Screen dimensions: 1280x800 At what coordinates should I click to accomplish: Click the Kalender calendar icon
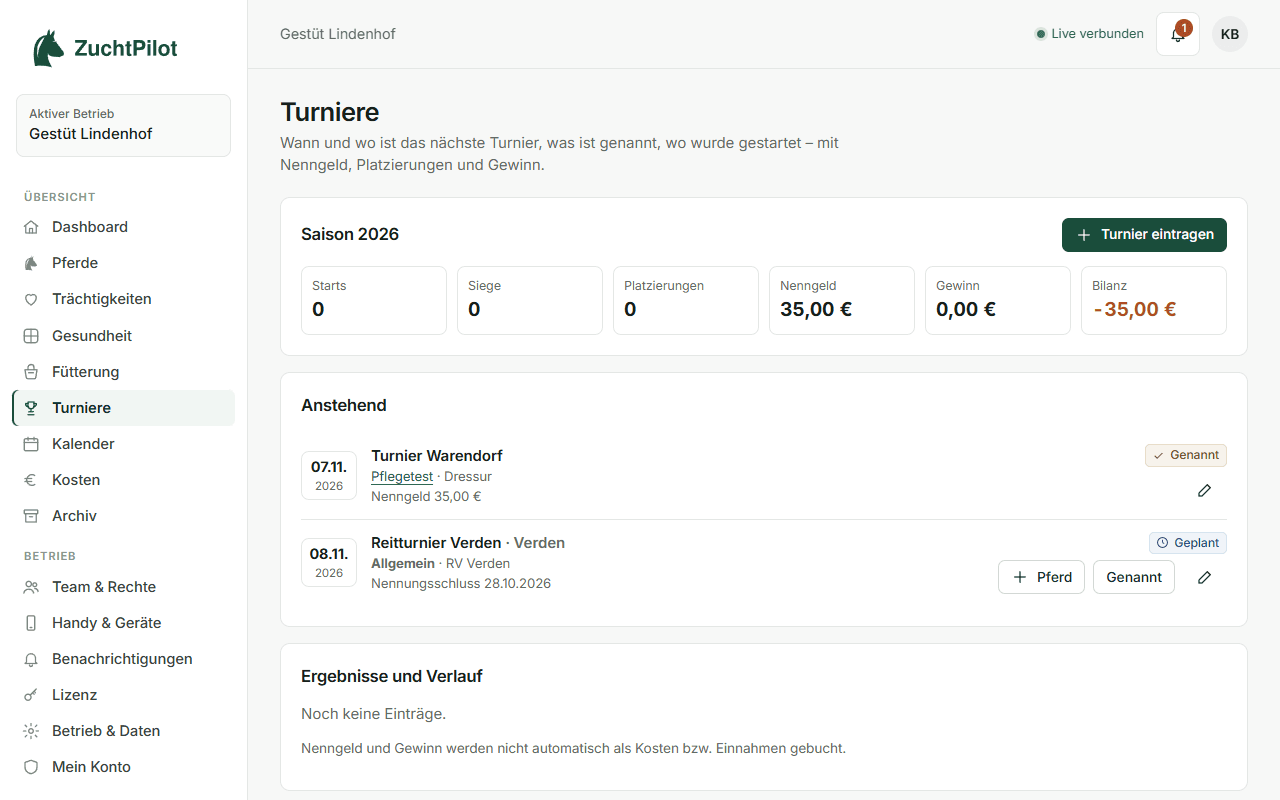pyautogui.click(x=31, y=444)
